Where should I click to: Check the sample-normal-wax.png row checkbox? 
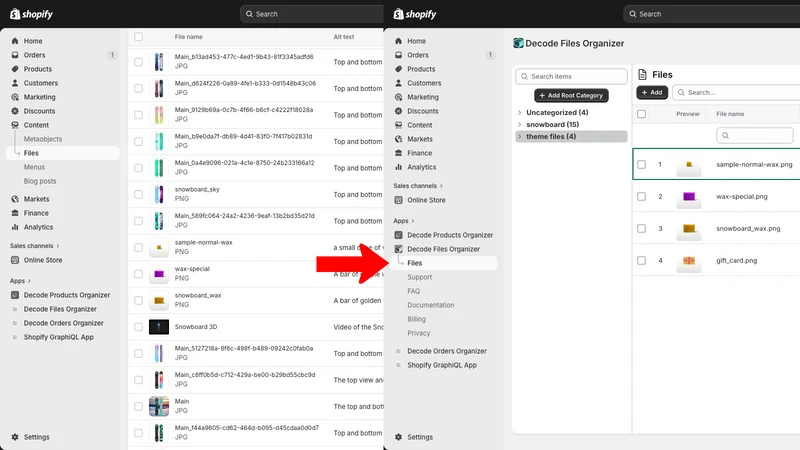pyautogui.click(x=641, y=164)
